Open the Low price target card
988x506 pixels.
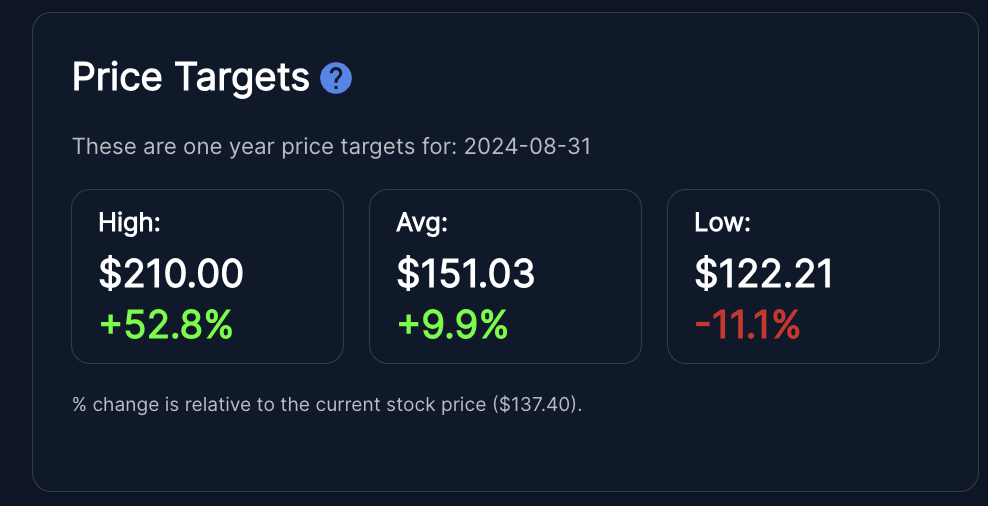803,277
